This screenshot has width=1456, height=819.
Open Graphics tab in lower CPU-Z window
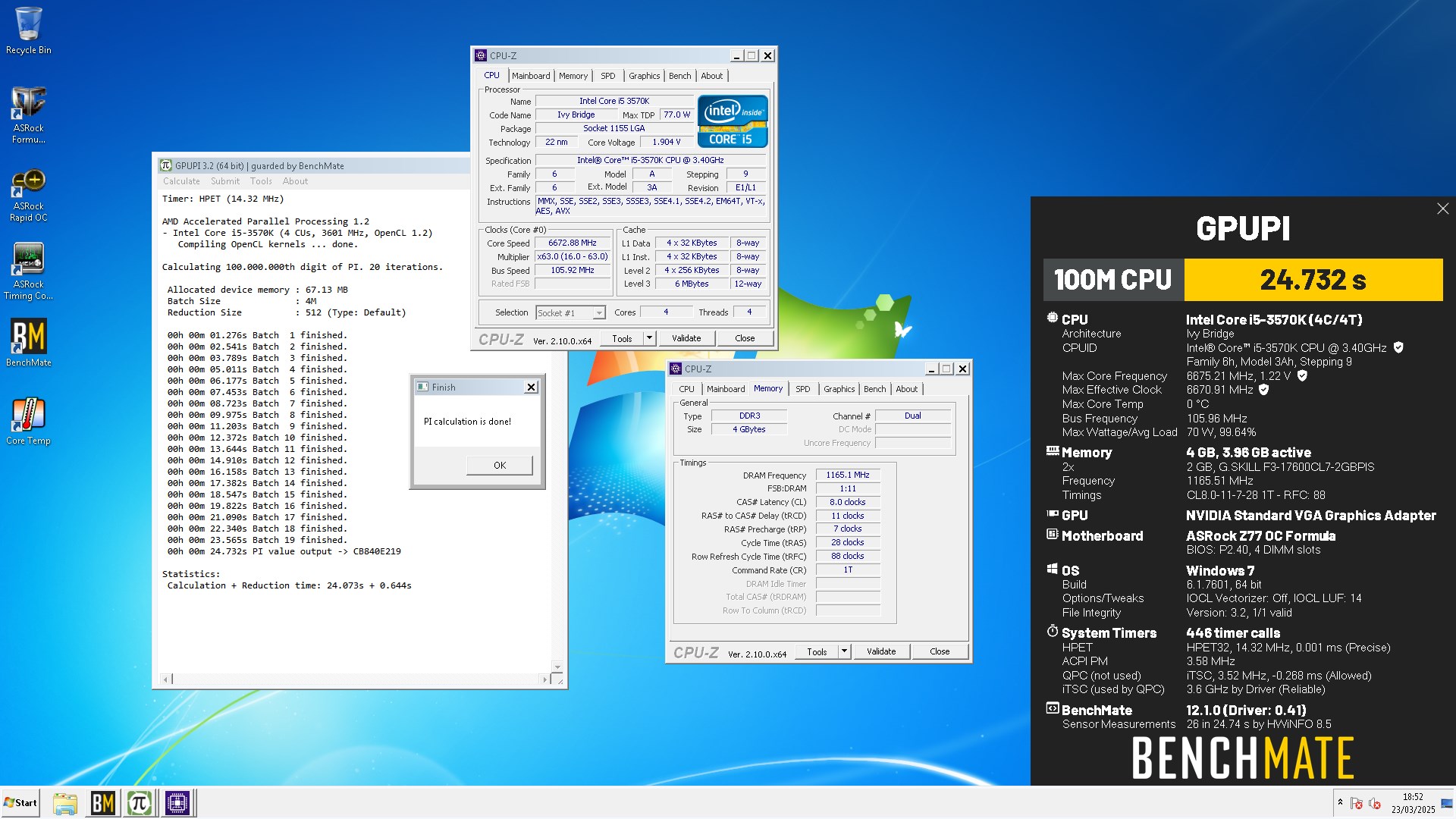tap(839, 389)
